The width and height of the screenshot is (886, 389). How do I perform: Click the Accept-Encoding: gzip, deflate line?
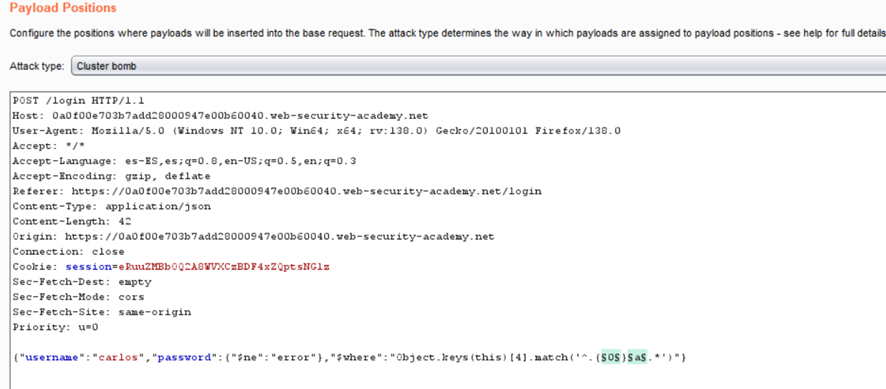click(111, 176)
